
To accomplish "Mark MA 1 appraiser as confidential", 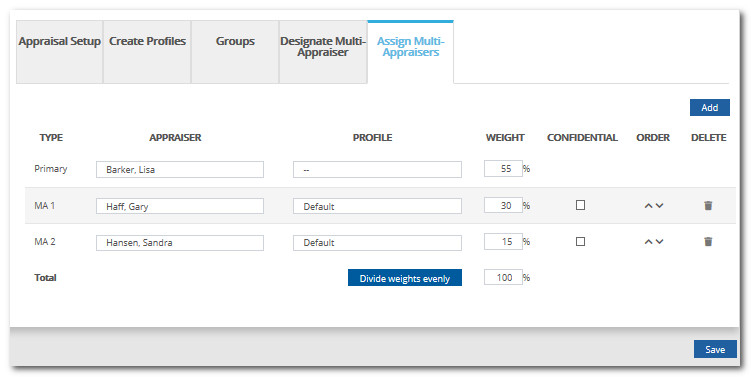I will click(x=580, y=205).
